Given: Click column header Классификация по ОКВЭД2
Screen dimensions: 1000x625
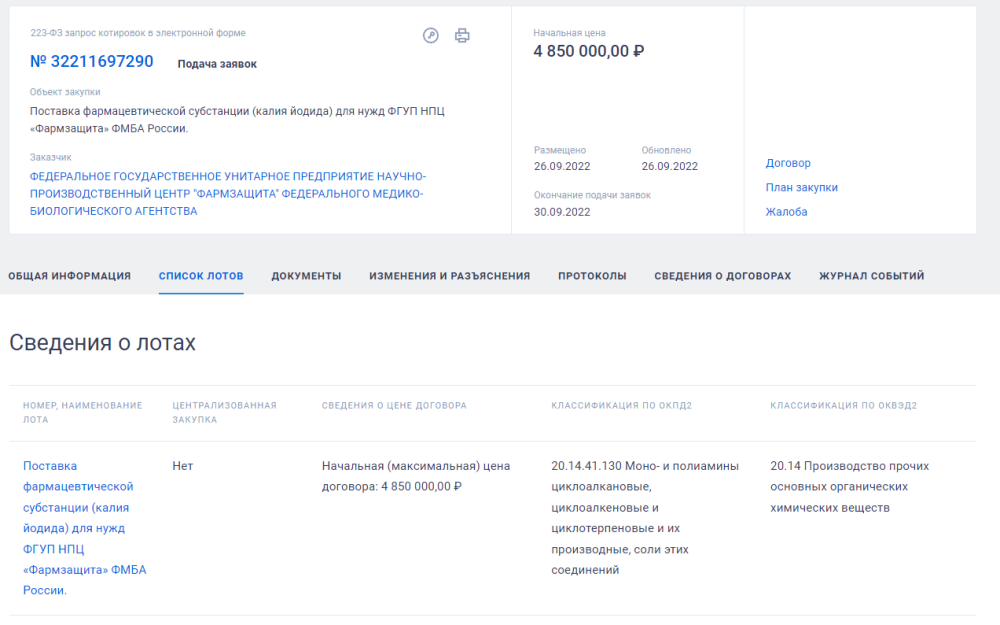Looking at the screenshot, I should click(x=844, y=406).
